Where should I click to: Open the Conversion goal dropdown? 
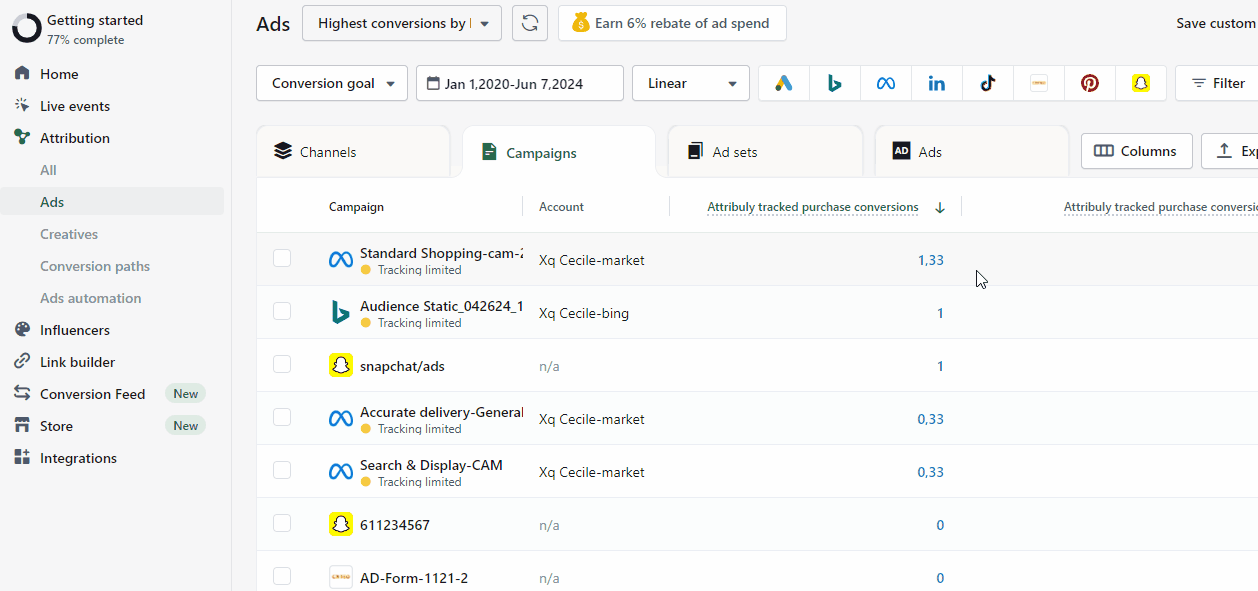point(332,84)
